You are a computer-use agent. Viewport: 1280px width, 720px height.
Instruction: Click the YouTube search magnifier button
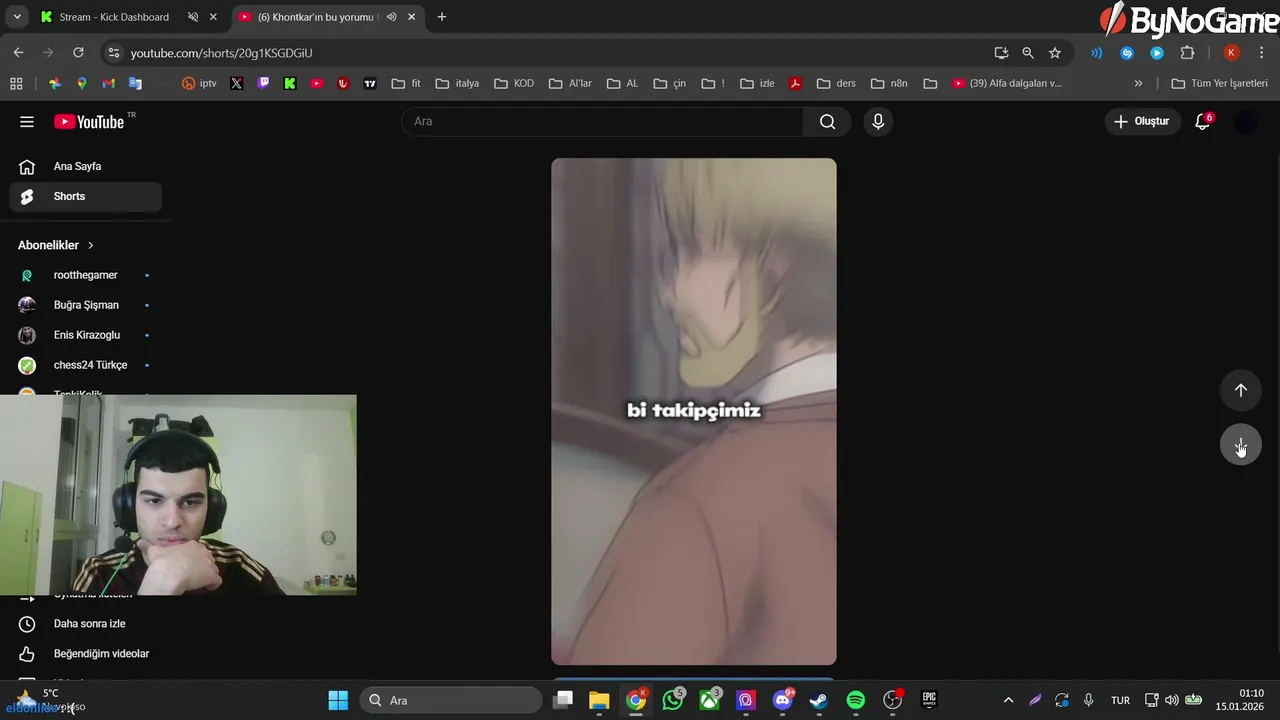click(827, 122)
